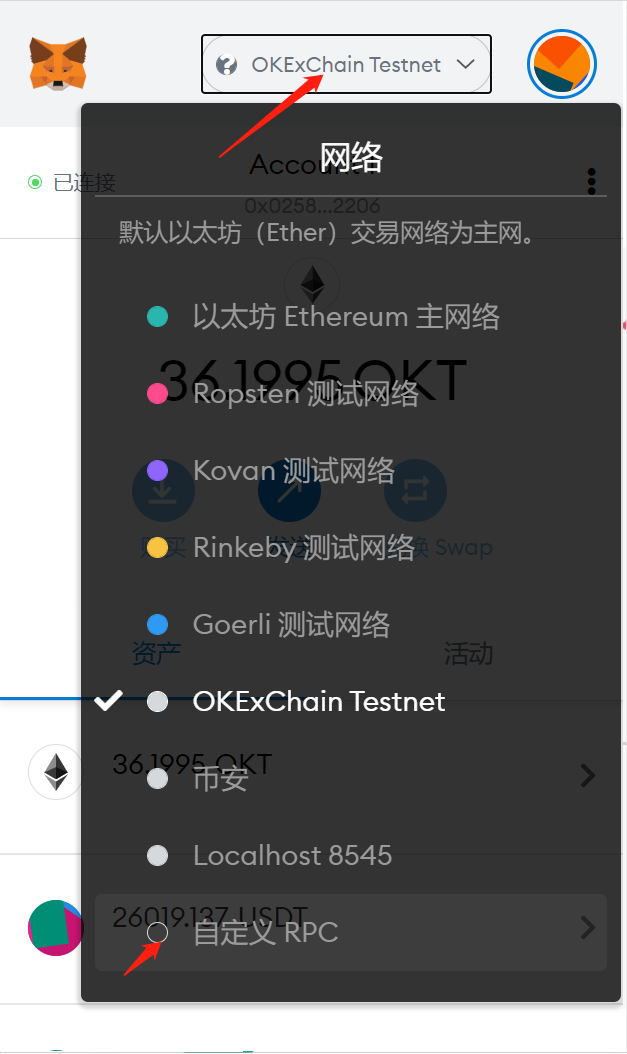Image resolution: width=627 pixels, height=1054 pixels.
Task: Click the MetaMask fox logo
Action: (x=57, y=63)
